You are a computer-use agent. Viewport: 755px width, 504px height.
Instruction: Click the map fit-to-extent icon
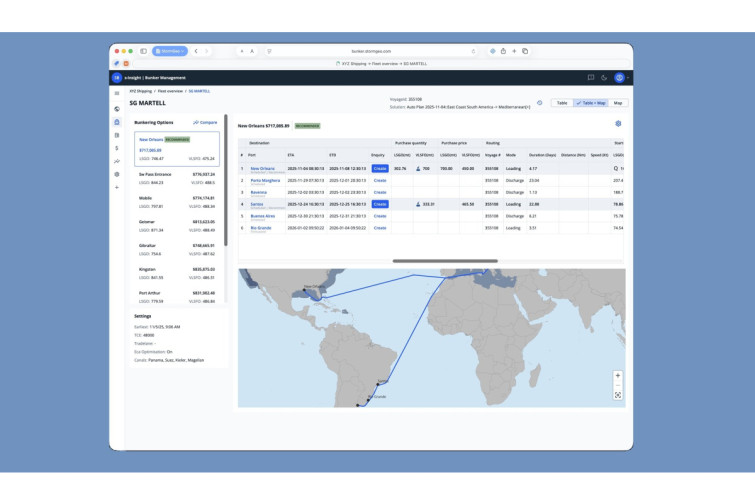[x=618, y=395]
